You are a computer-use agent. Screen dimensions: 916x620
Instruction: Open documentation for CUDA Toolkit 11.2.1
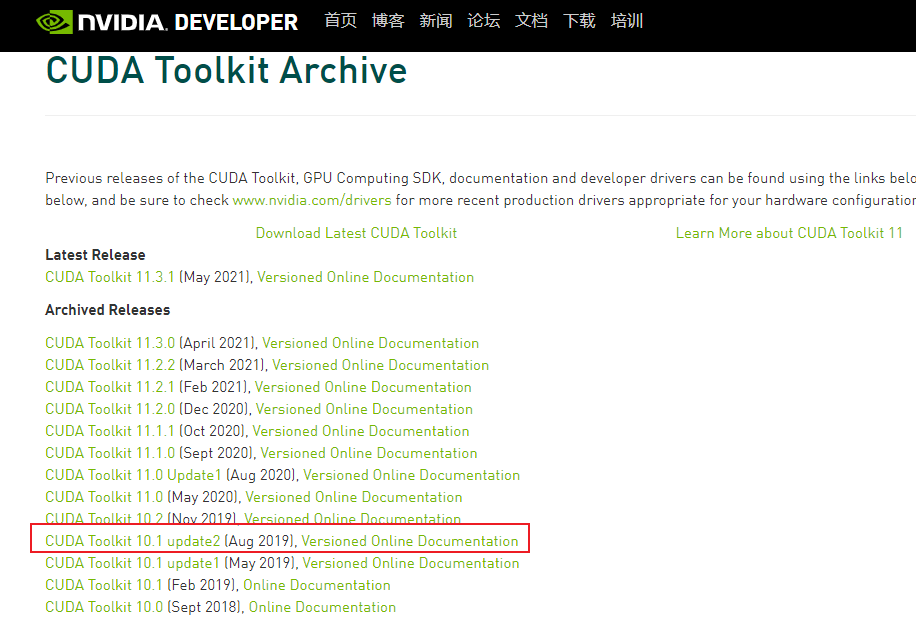(363, 387)
